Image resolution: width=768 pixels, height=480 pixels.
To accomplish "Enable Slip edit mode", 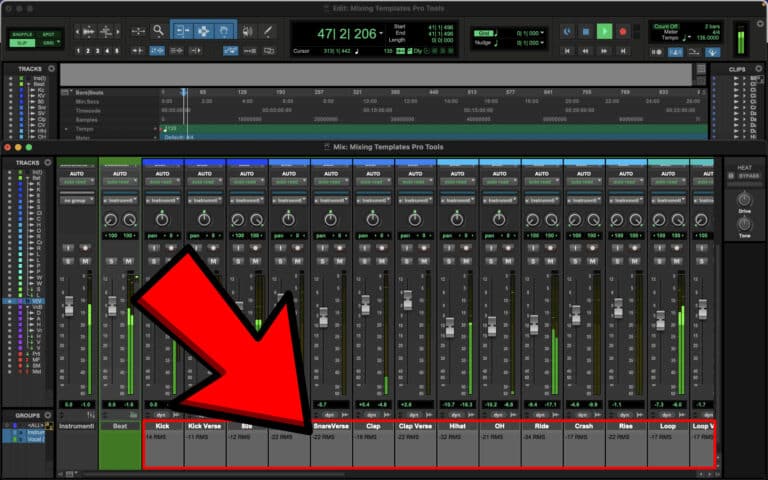I will (23, 43).
